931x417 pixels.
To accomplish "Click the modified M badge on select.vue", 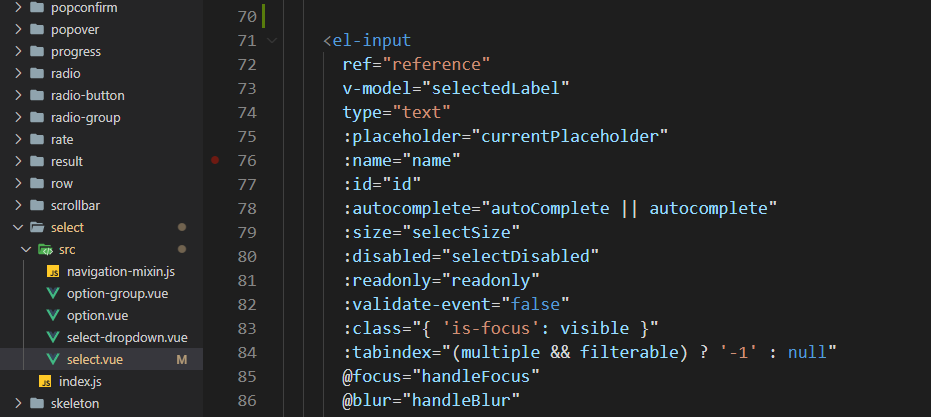I will tap(182, 359).
